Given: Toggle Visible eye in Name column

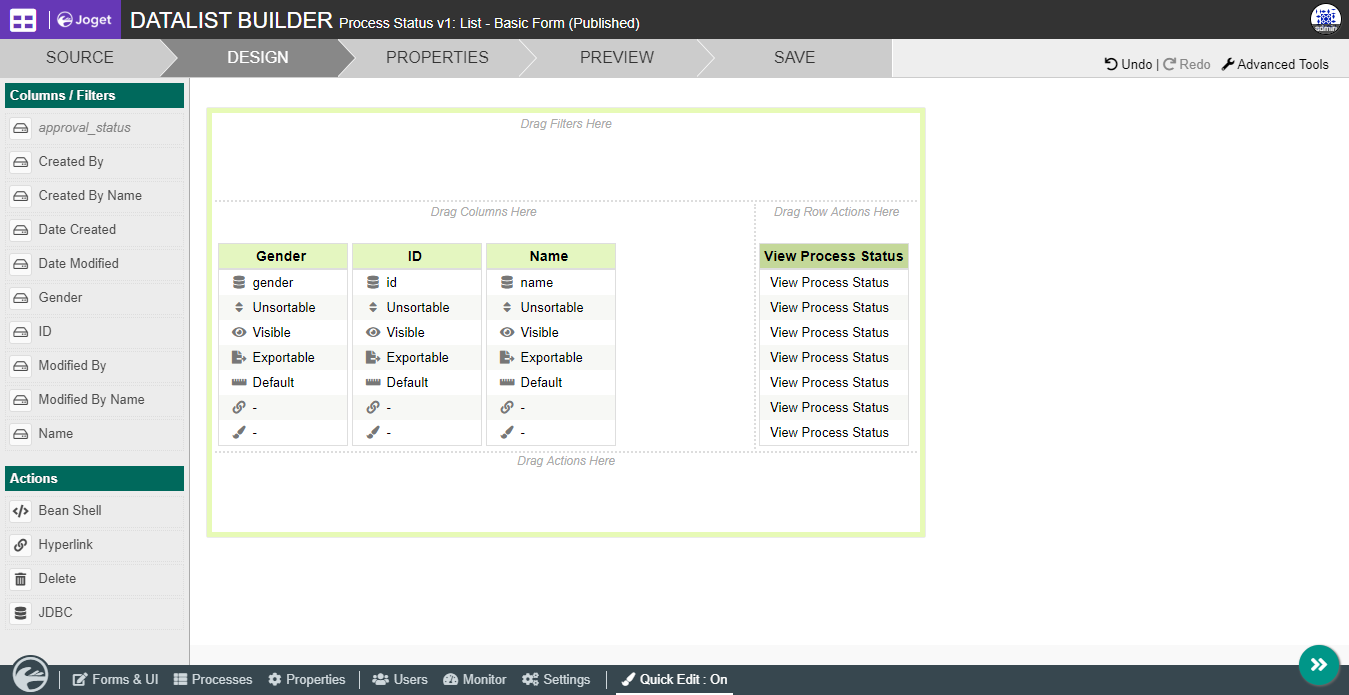Looking at the screenshot, I should [x=507, y=333].
